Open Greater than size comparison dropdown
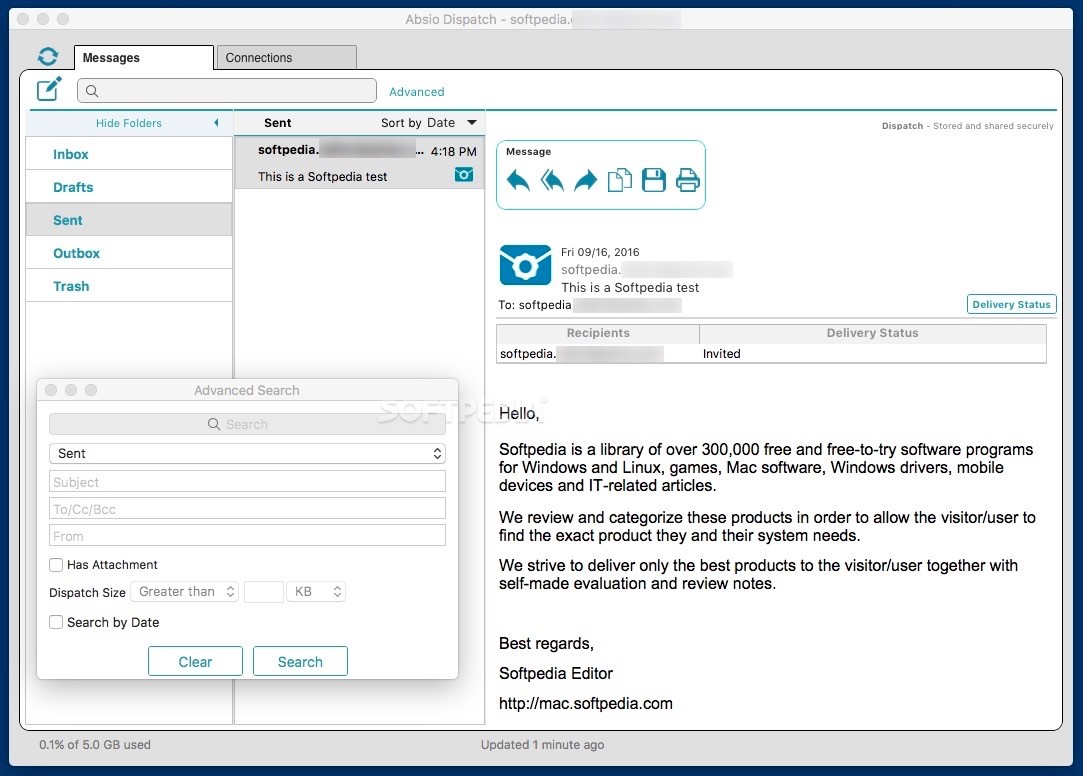The image size is (1083, 776). click(x=184, y=592)
